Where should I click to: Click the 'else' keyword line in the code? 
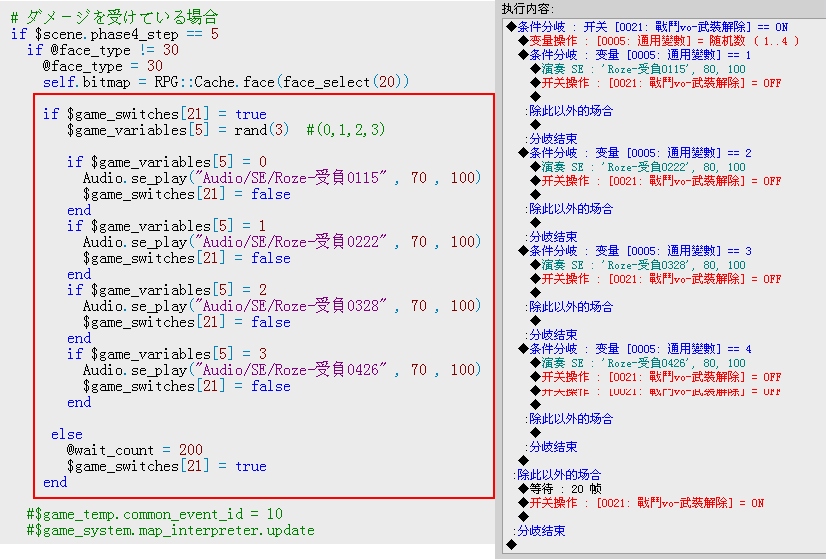click(66, 435)
